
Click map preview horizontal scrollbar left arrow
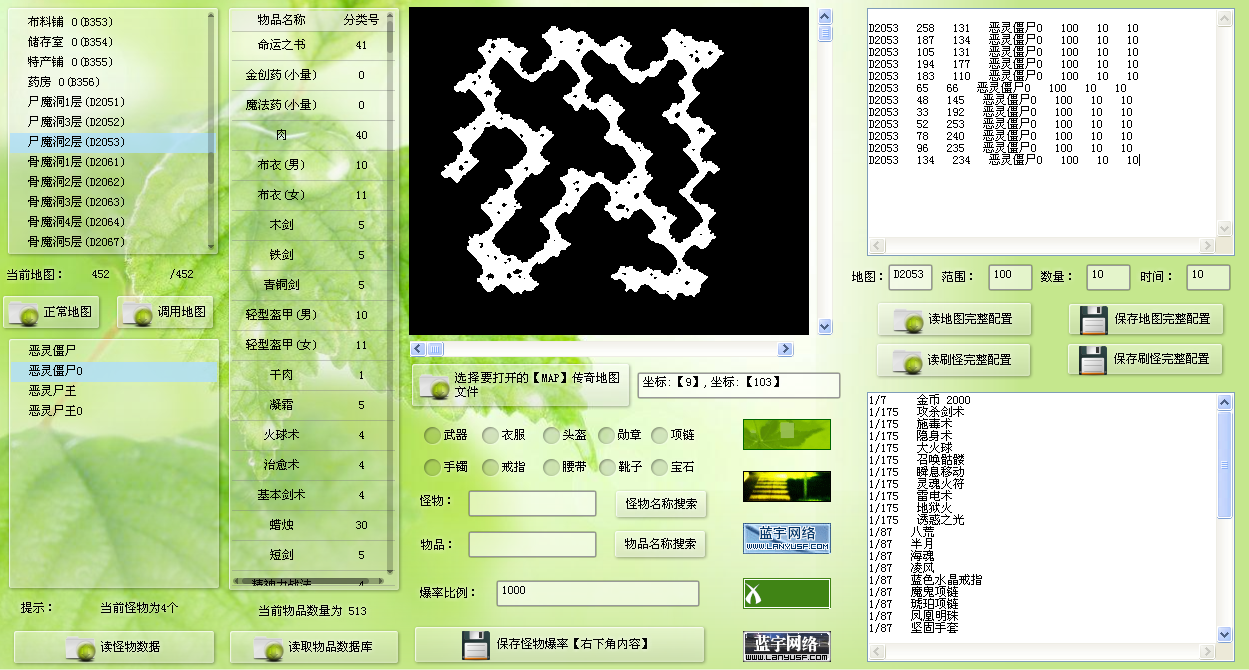tap(419, 349)
